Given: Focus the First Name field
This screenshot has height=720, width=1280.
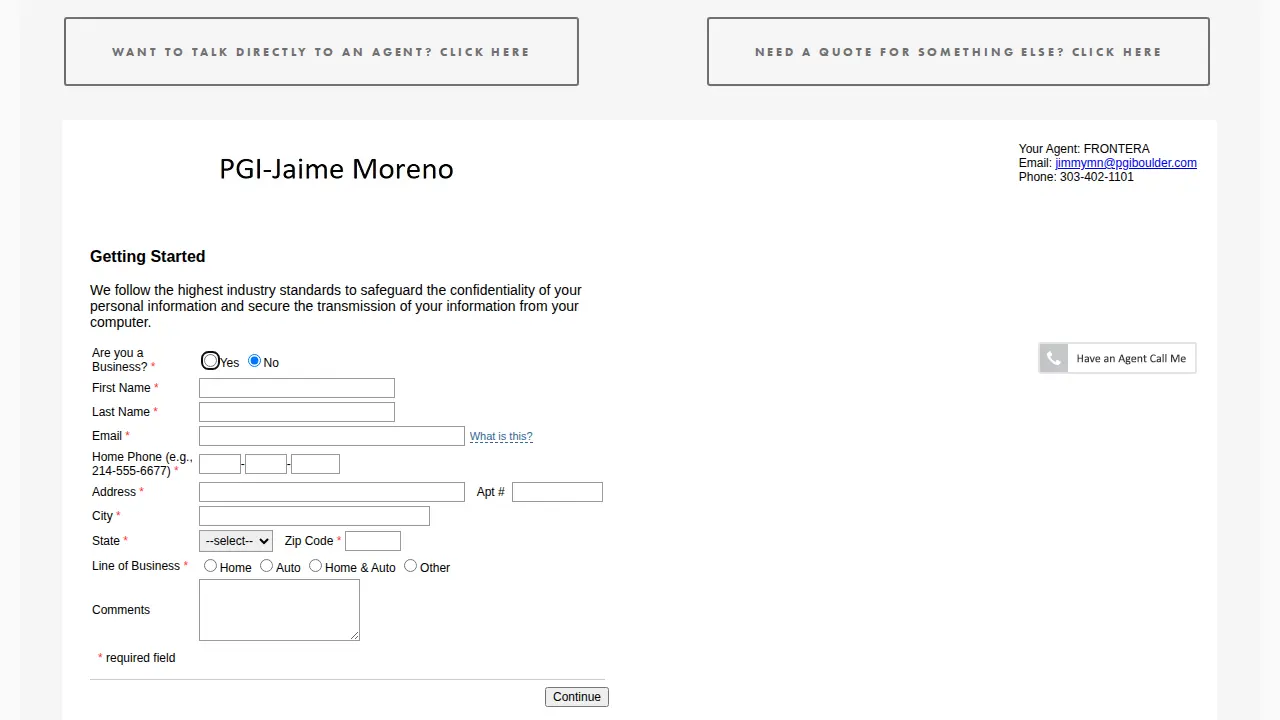Looking at the screenshot, I should point(297,388).
